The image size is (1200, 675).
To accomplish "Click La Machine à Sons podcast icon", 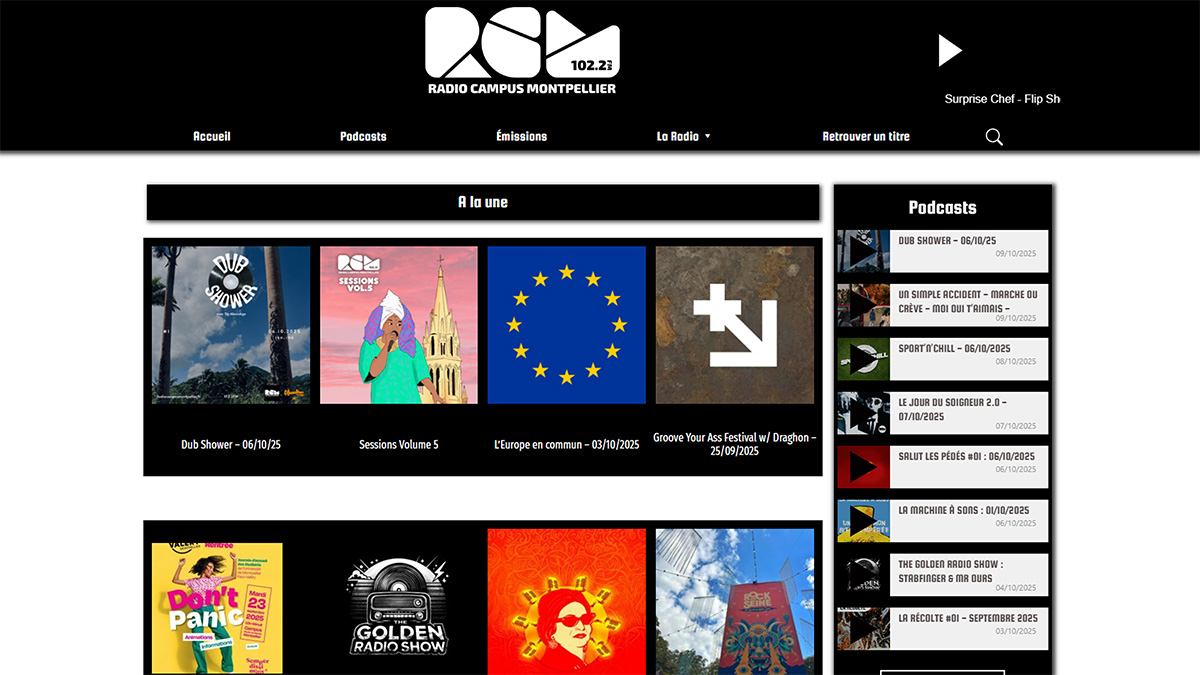I will click(x=862, y=520).
